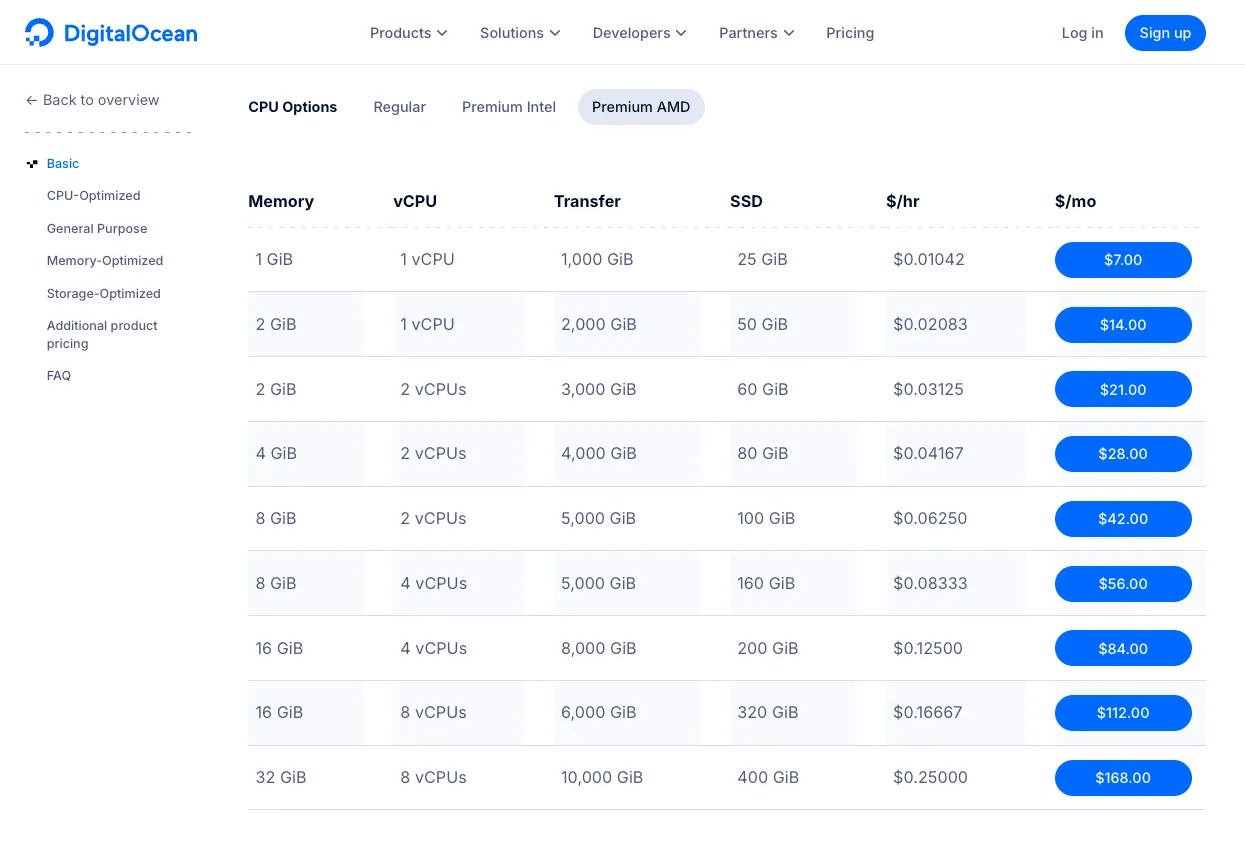Open Additional product pricing
This screenshot has height=849, width=1245.
point(102,335)
